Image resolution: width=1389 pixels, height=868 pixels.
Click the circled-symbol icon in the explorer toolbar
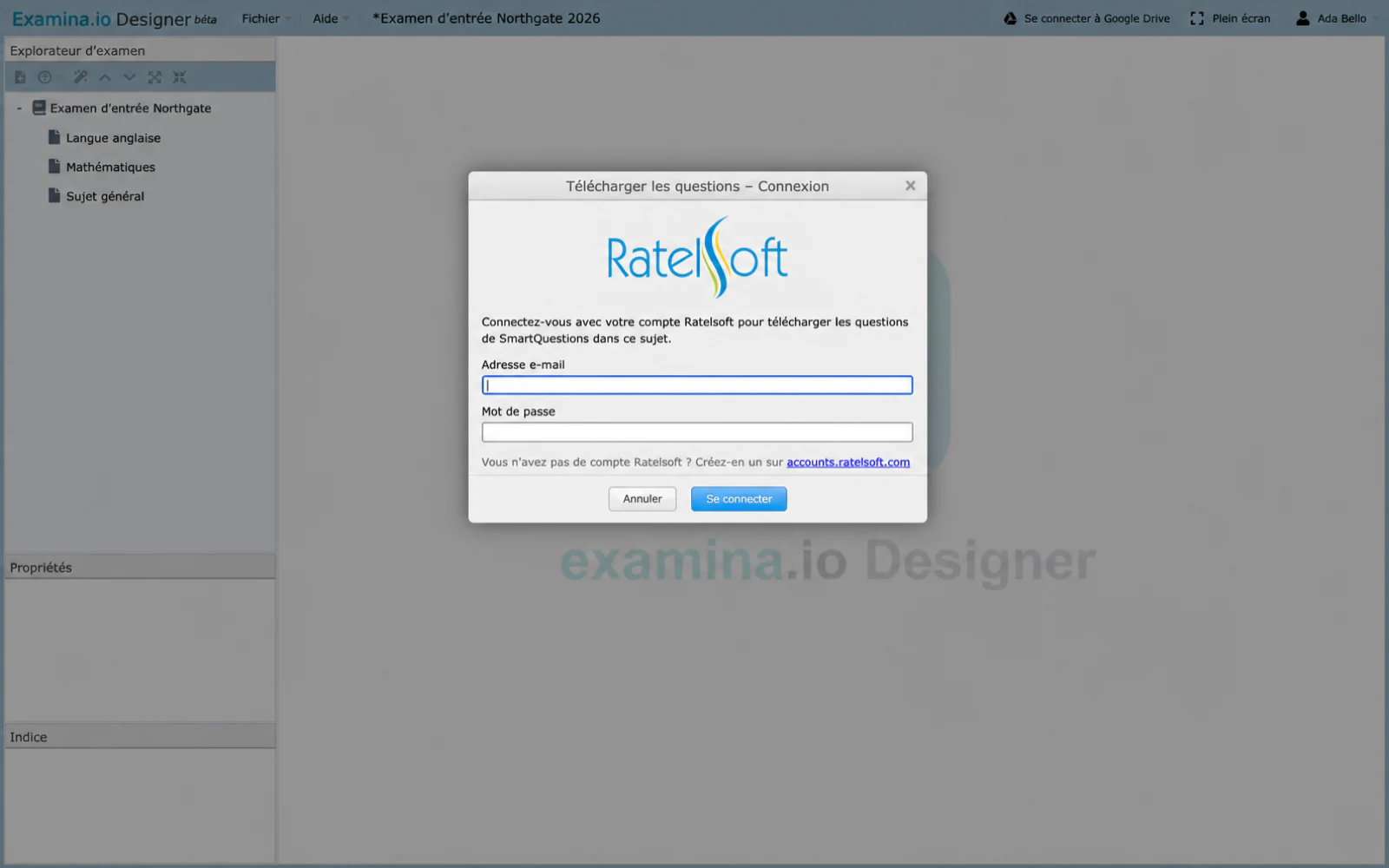click(x=45, y=77)
